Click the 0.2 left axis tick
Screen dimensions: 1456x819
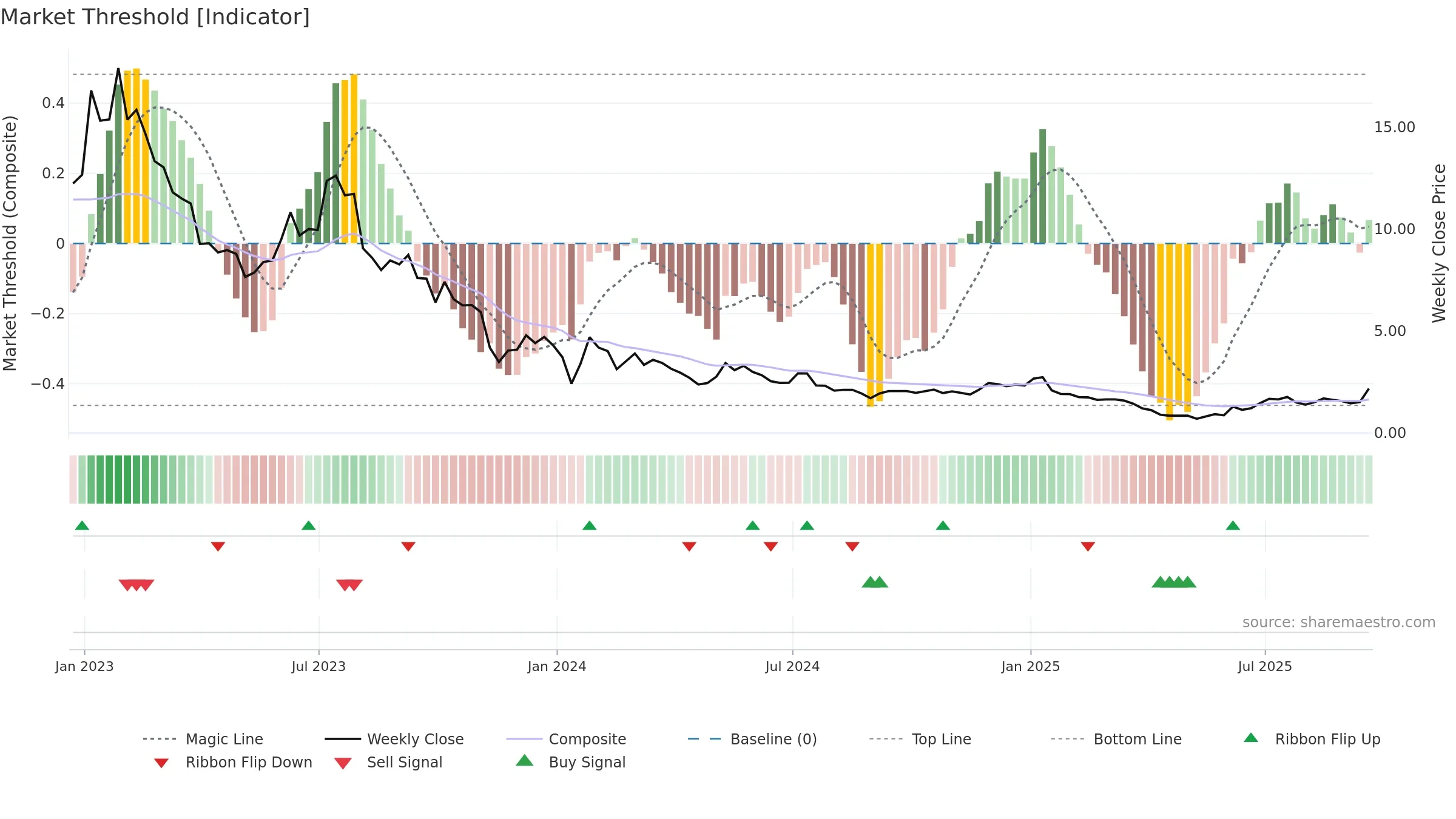pyautogui.click(x=53, y=174)
